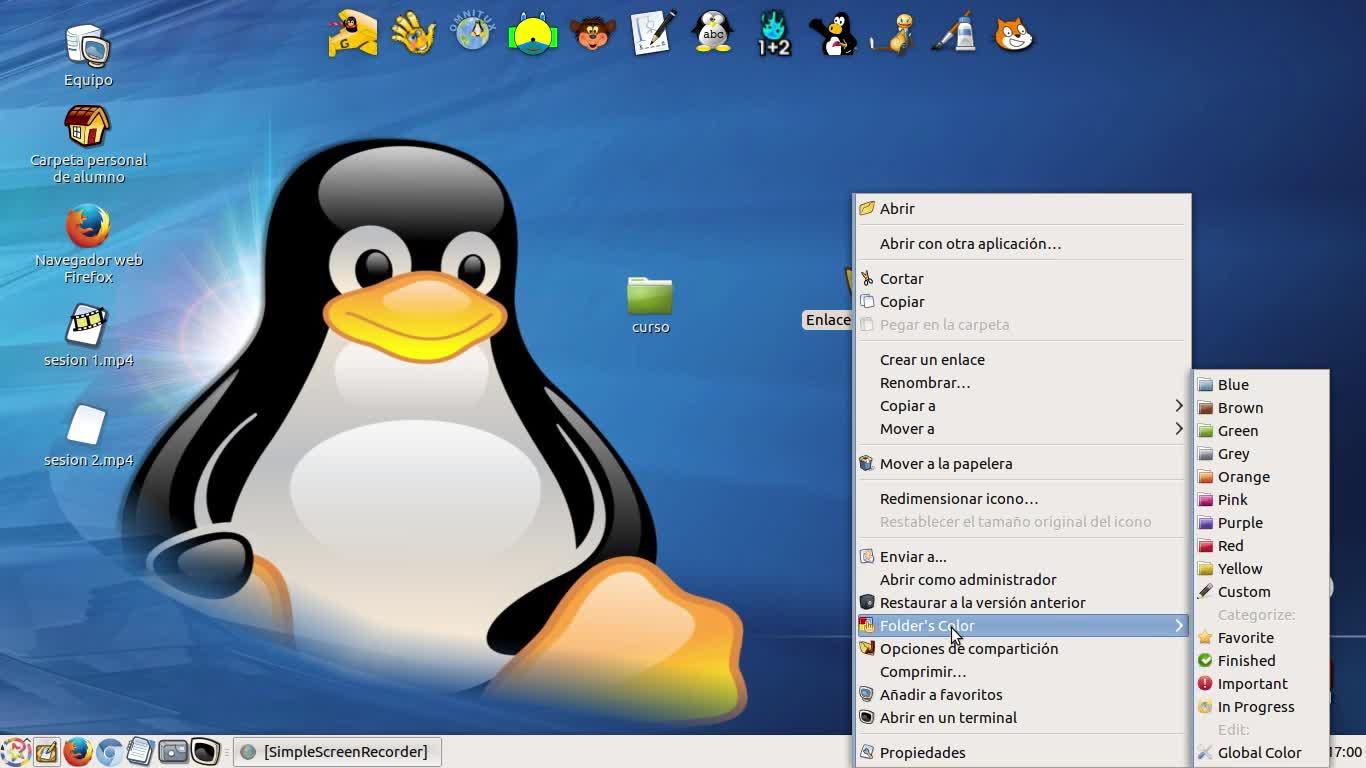Image resolution: width=1366 pixels, height=768 pixels.
Task: Choose the Red folder color
Action: 1261,546
